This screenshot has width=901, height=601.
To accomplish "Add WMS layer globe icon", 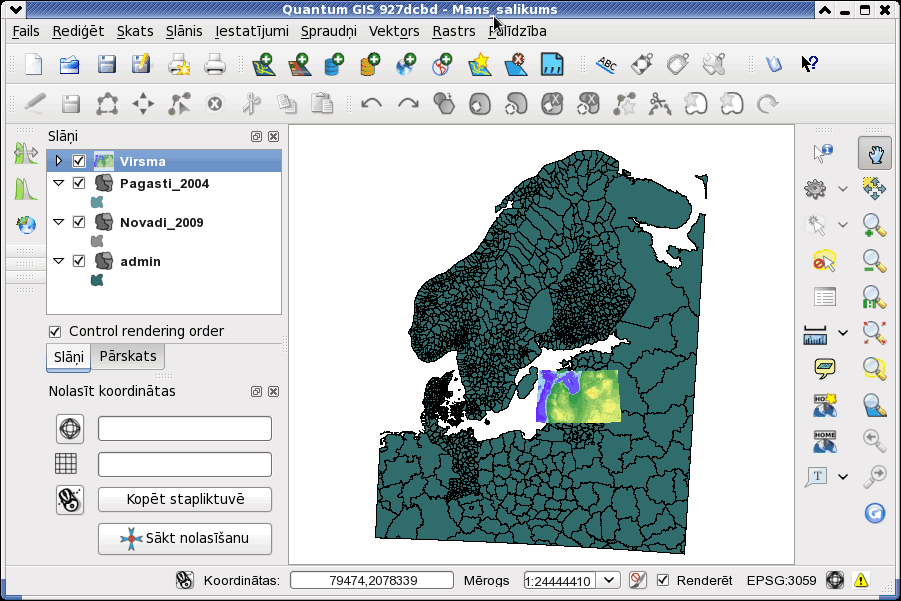I will [406, 64].
